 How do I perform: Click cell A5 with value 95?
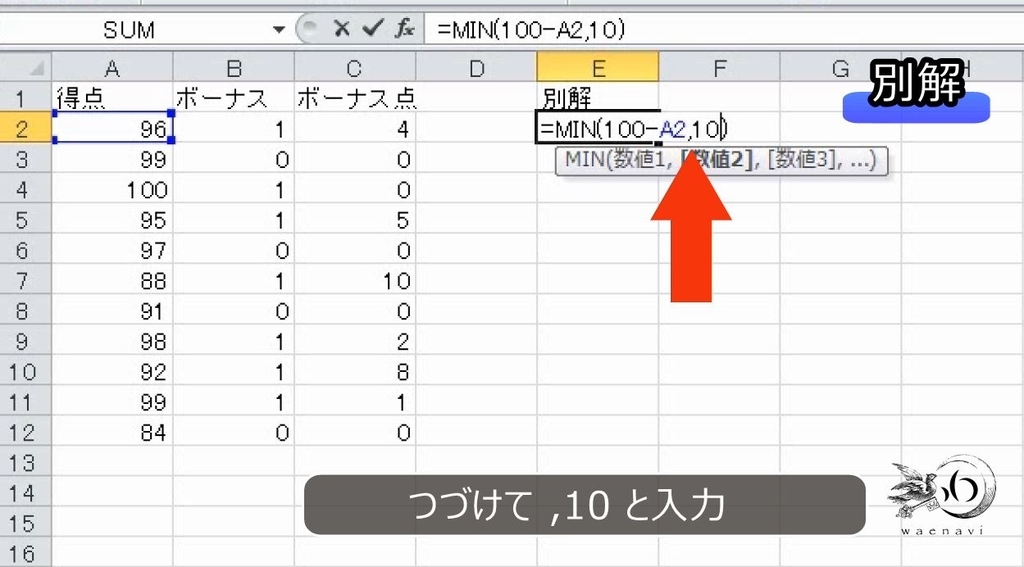[x=112, y=220]
